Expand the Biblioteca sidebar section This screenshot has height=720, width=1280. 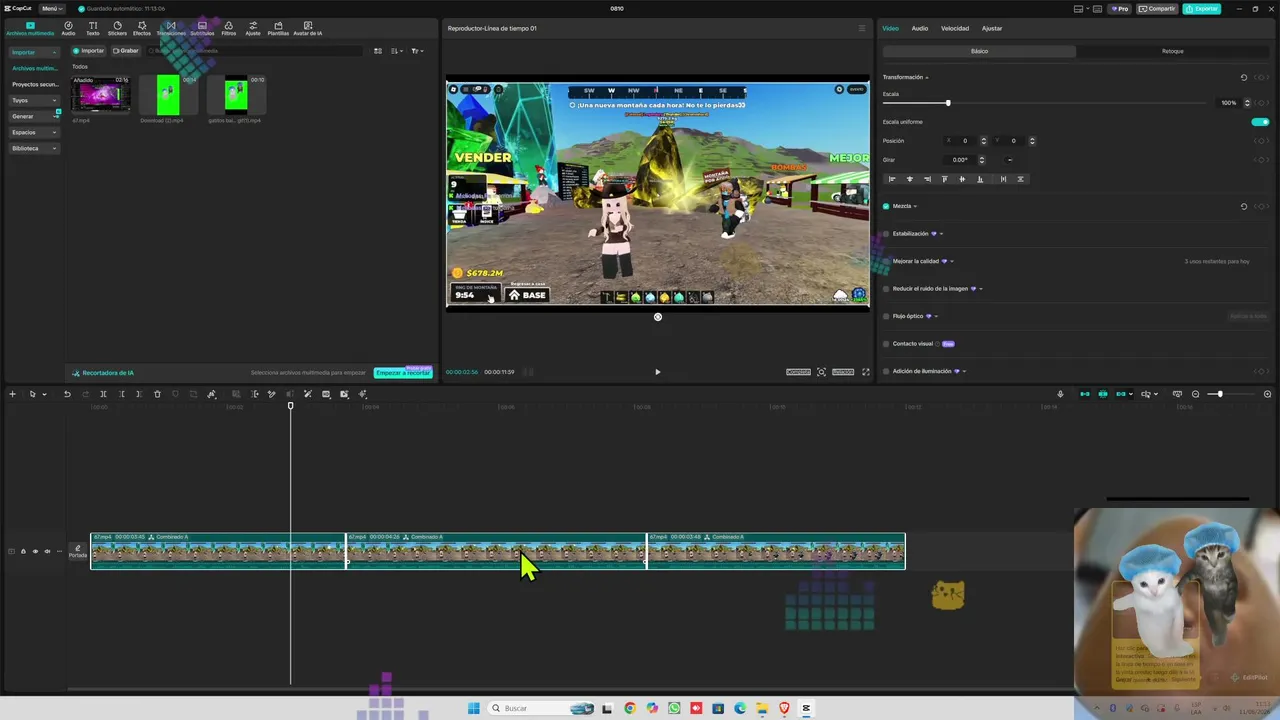pyautogui.click(x=34, y=148)
